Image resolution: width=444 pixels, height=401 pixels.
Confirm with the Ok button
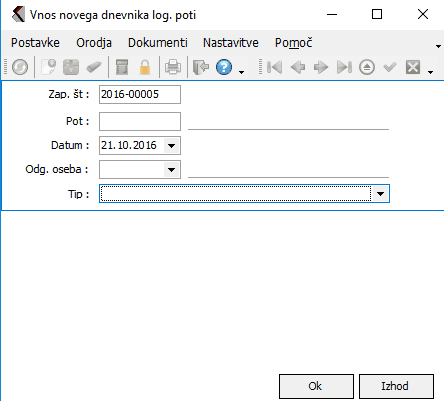[x=316, y=386]
